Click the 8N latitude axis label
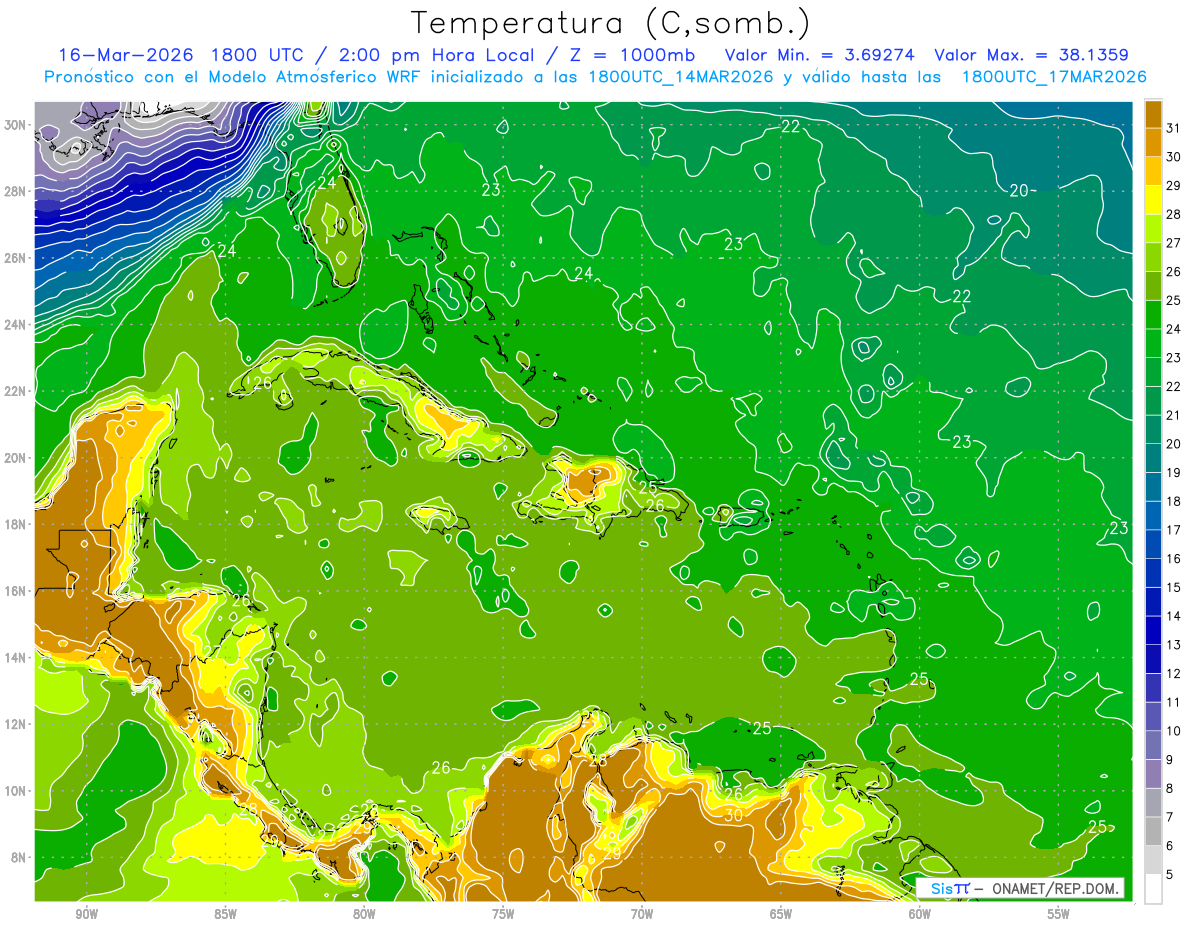1200x927 pixels. [x=16, y=857]
